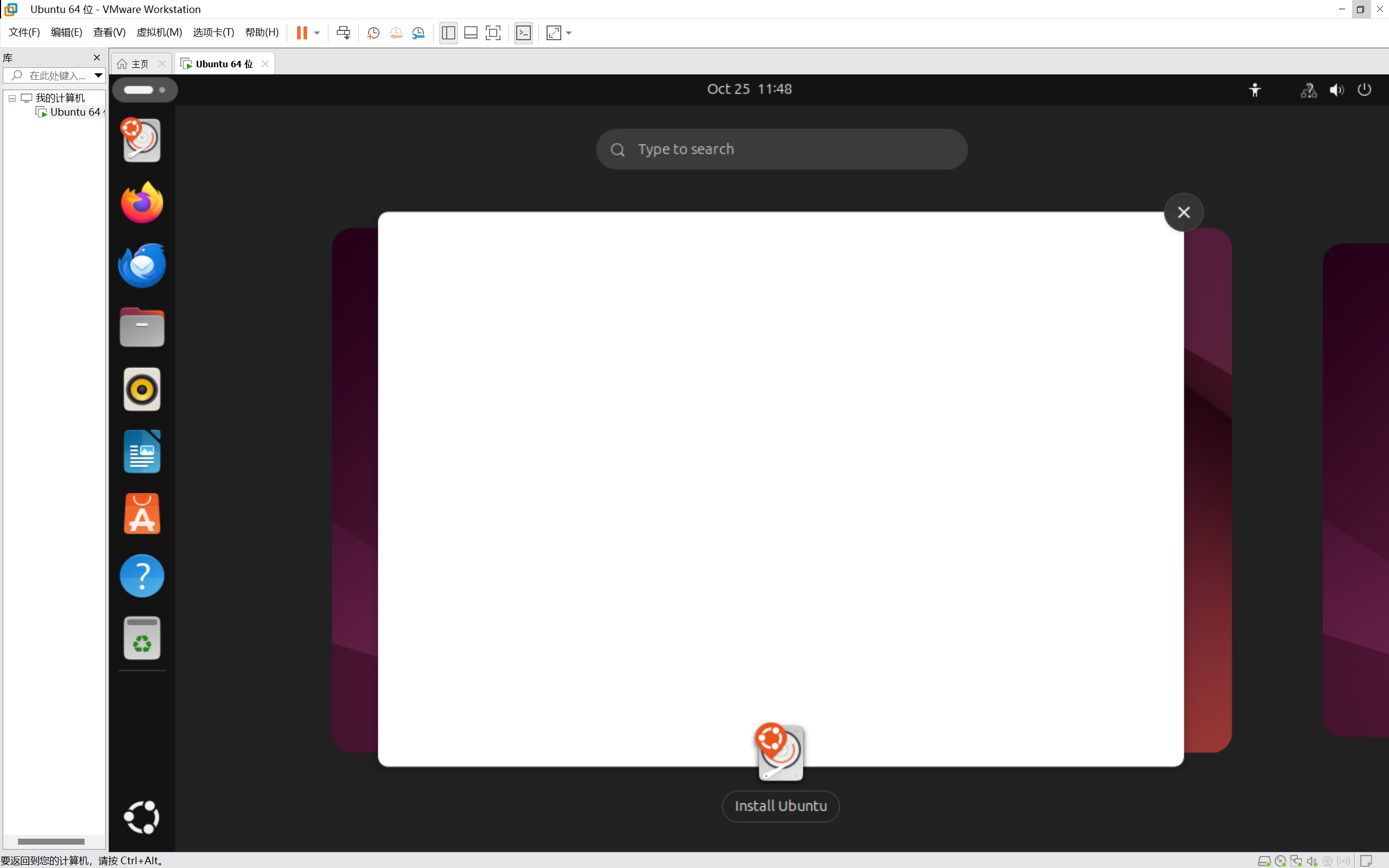Click the installer icon below the window preview
The height and width of the screenshot is (868, 1389).
tap(780, 752)
